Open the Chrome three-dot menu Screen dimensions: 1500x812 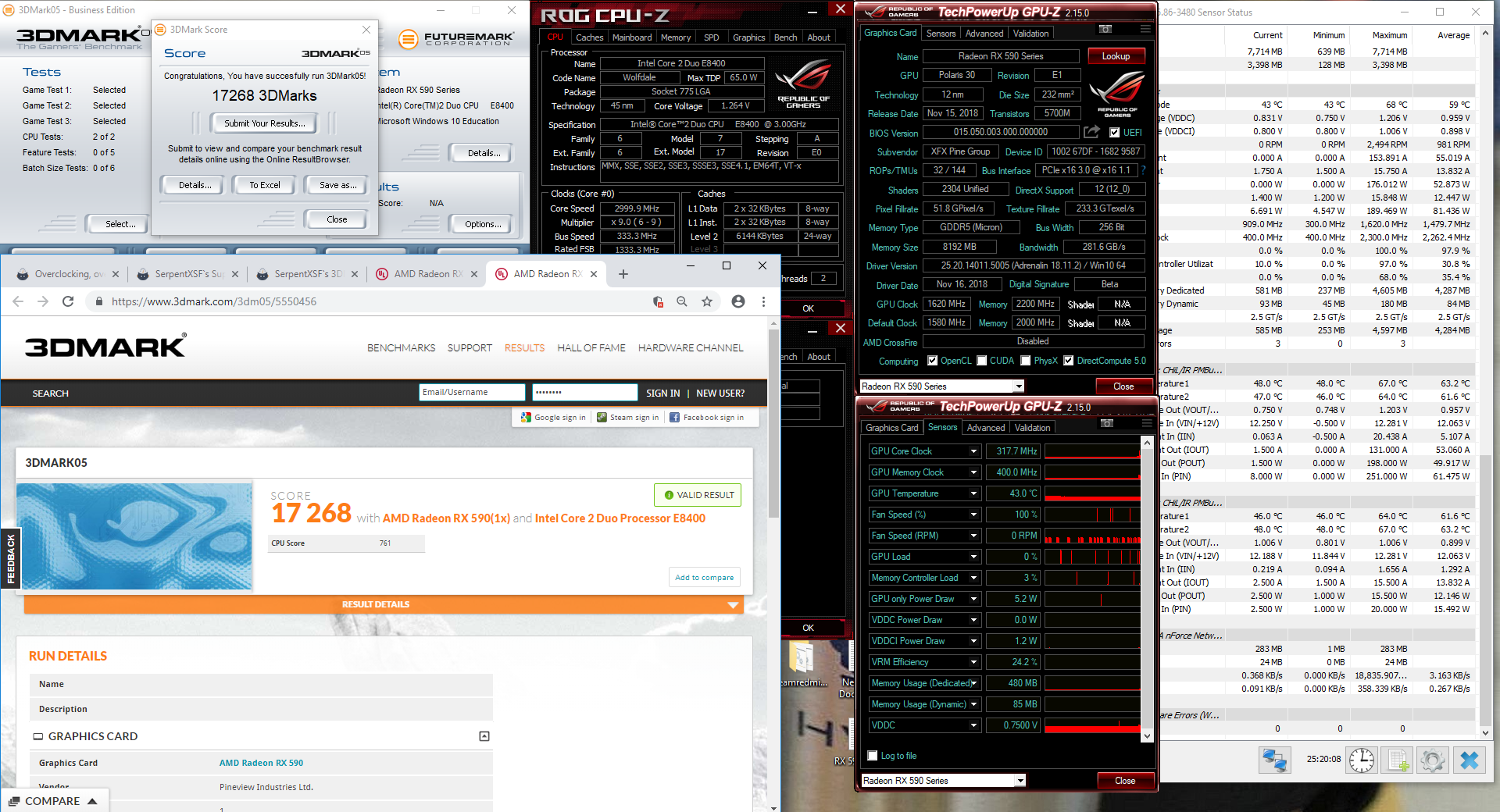764,301
